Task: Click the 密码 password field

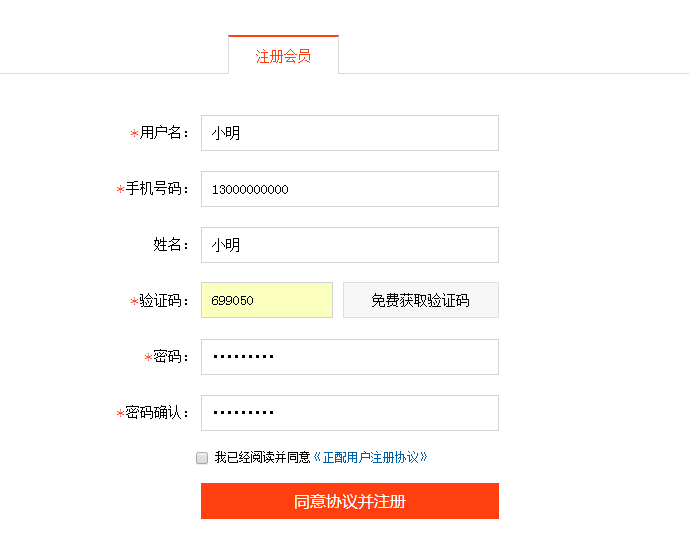Action: 349,357
